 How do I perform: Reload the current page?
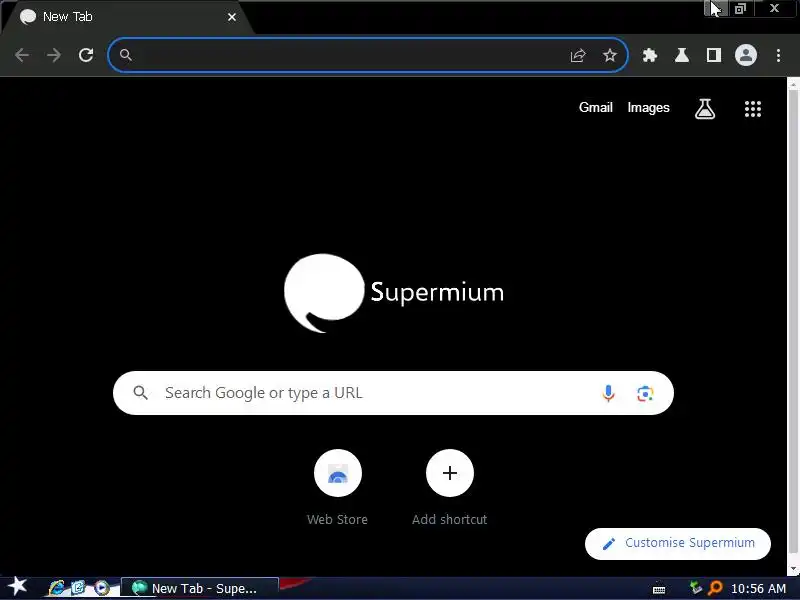(86, 55)
